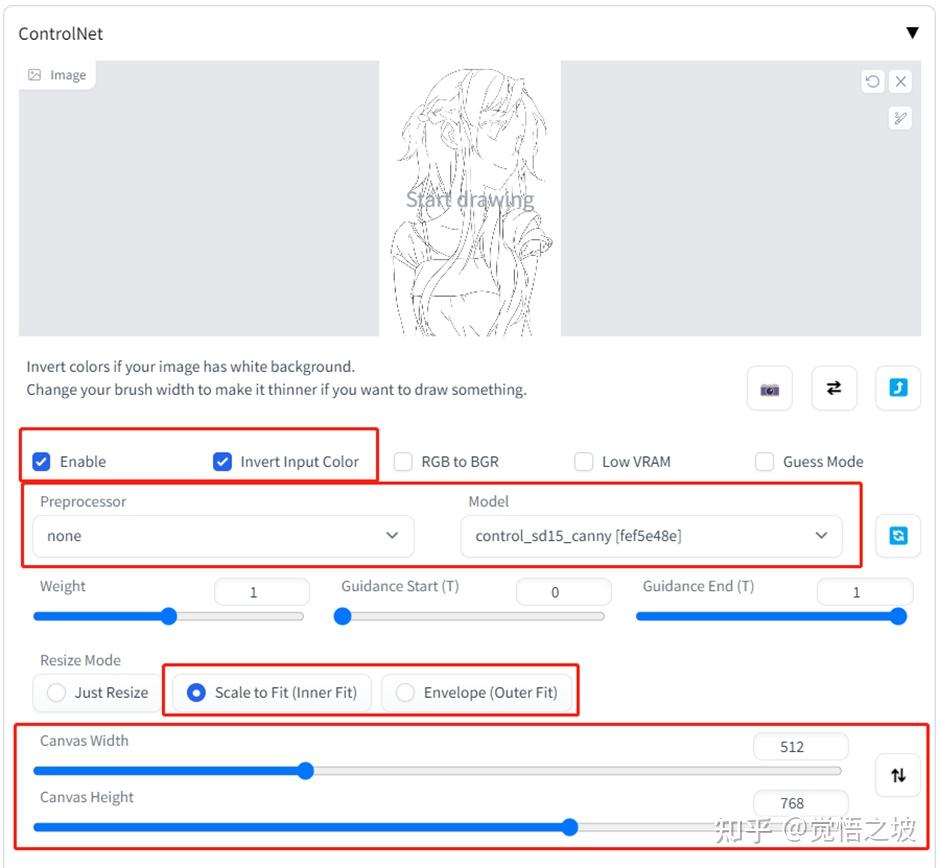Screen dimensions: 940x868
Task: Select the Just Resize option
Action: [x=56, y=692]
